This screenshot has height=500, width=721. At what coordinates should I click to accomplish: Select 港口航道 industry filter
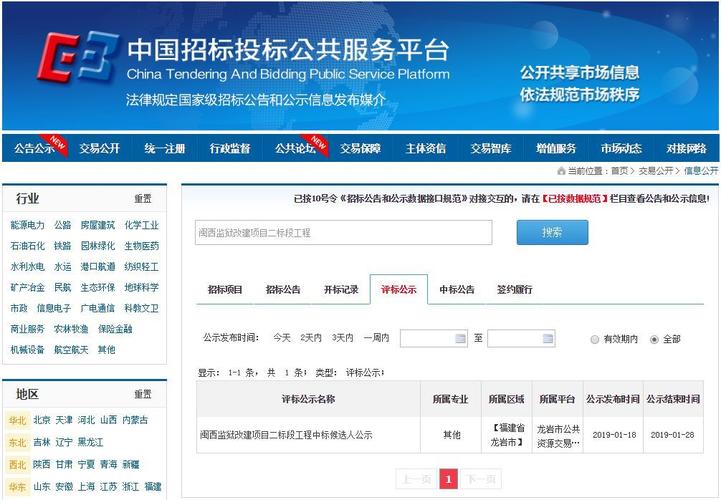97,266
